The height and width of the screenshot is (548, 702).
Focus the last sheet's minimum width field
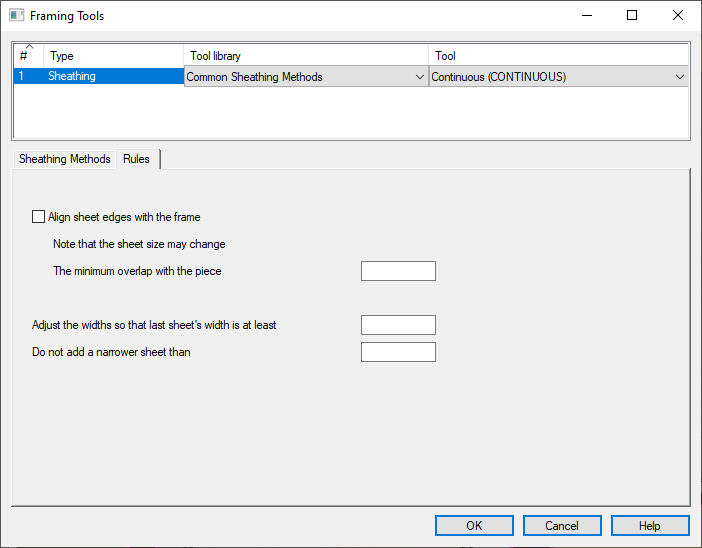tap(398, 325)
